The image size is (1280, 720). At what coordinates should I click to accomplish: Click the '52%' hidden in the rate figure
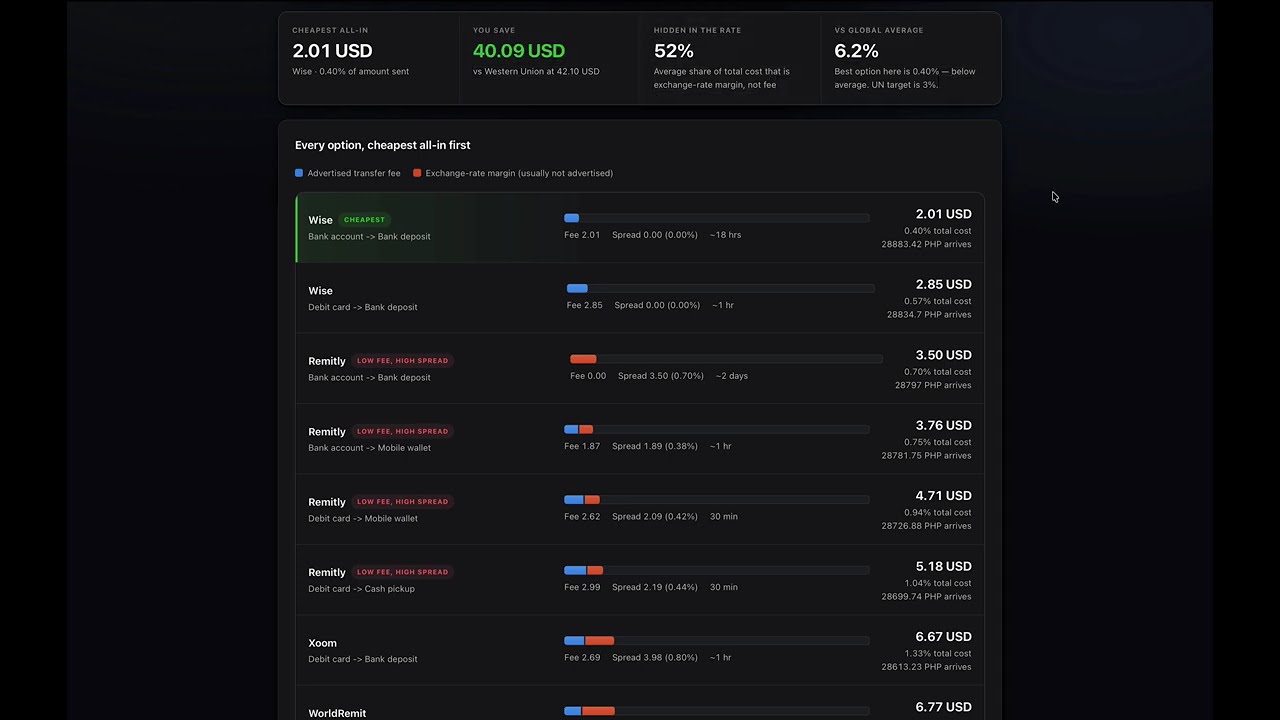674,51
